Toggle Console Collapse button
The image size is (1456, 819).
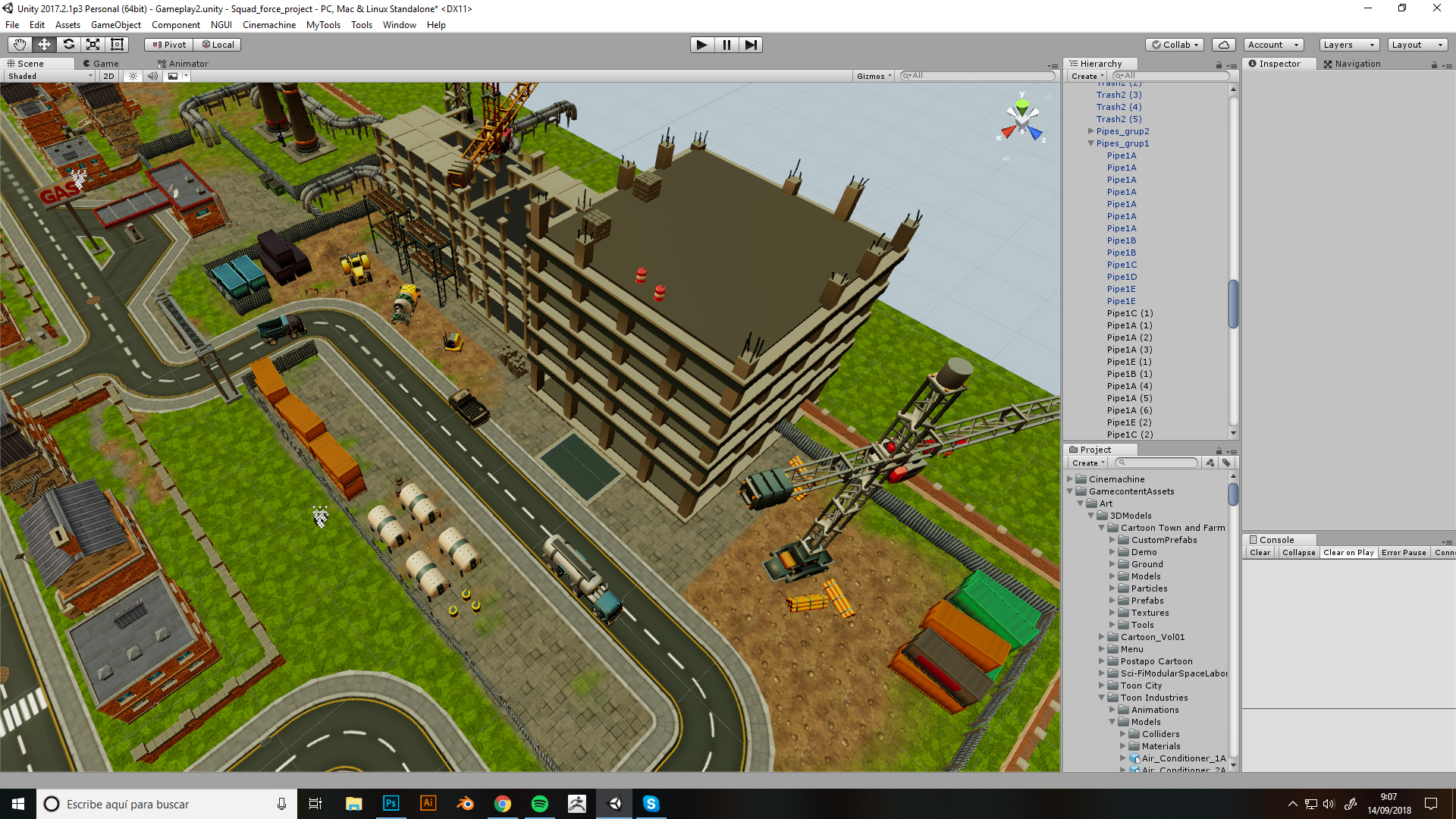[x=1298, y=553]
